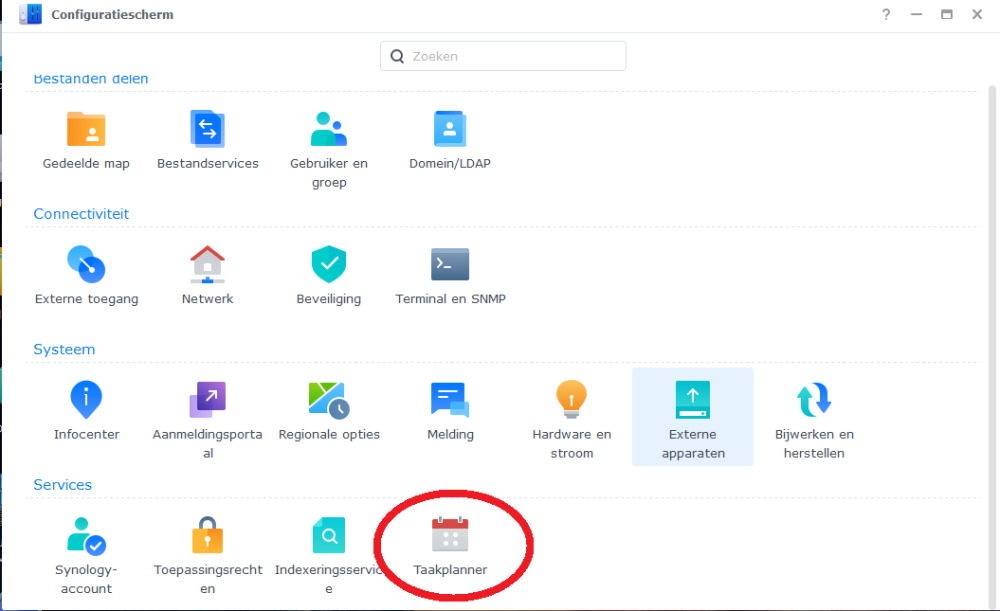Open Terminal en SNMP
1000x611 pixels.
(450, 264)
